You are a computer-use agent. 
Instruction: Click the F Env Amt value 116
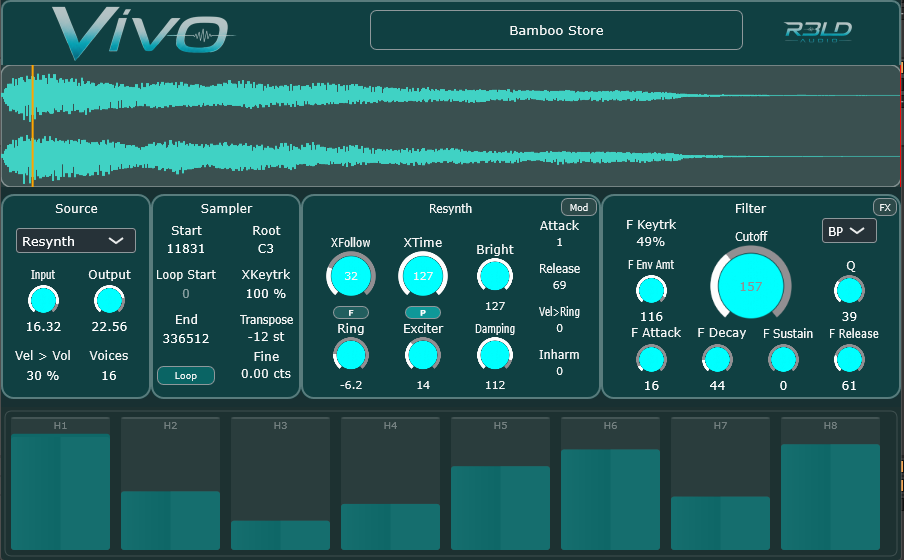(x=651, y=317)
